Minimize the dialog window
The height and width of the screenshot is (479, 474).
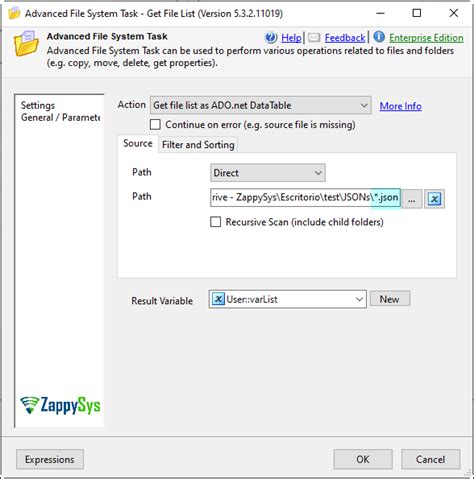380,13
